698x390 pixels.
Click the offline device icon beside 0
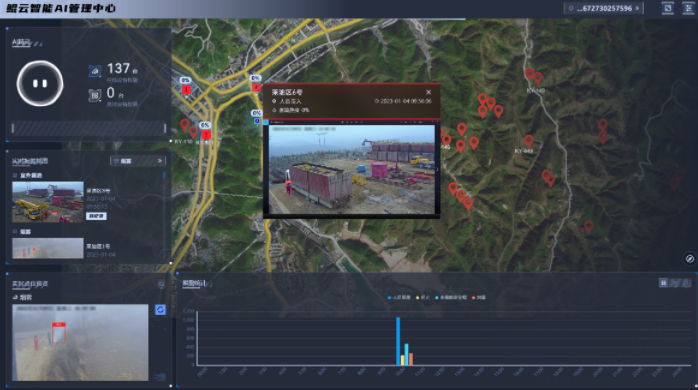94,95
